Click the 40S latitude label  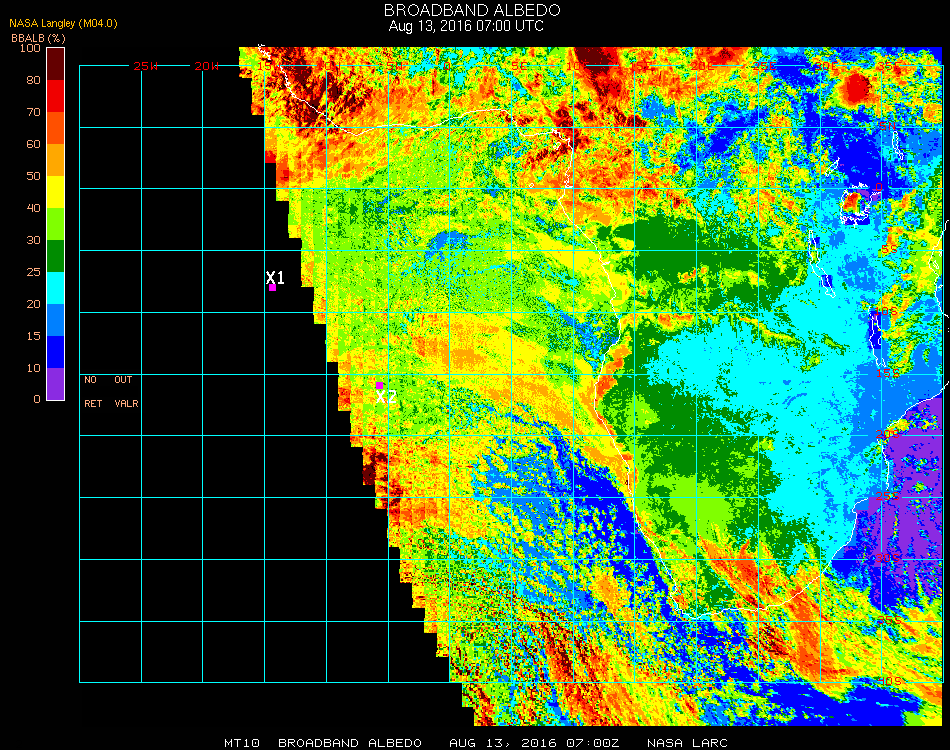pyautogui.click(x=890, y=682)
